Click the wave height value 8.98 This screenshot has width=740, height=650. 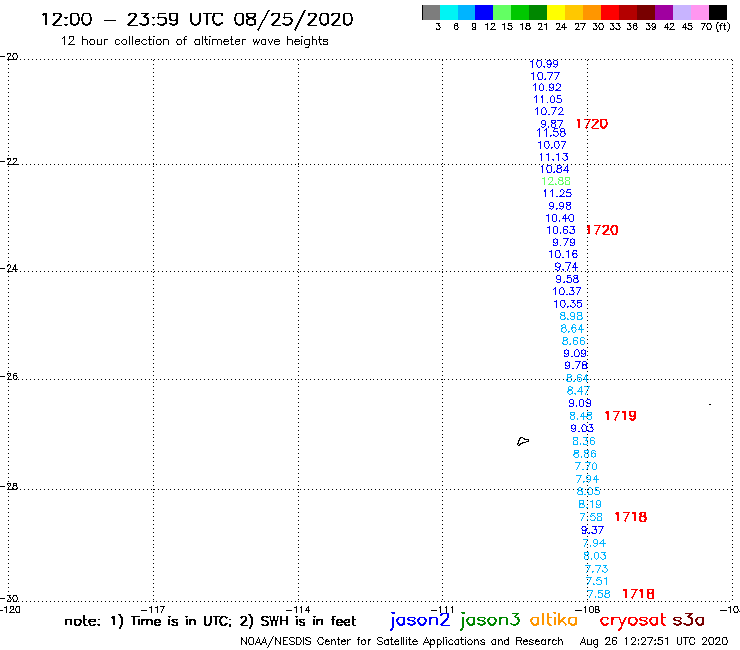coord(571,316)
